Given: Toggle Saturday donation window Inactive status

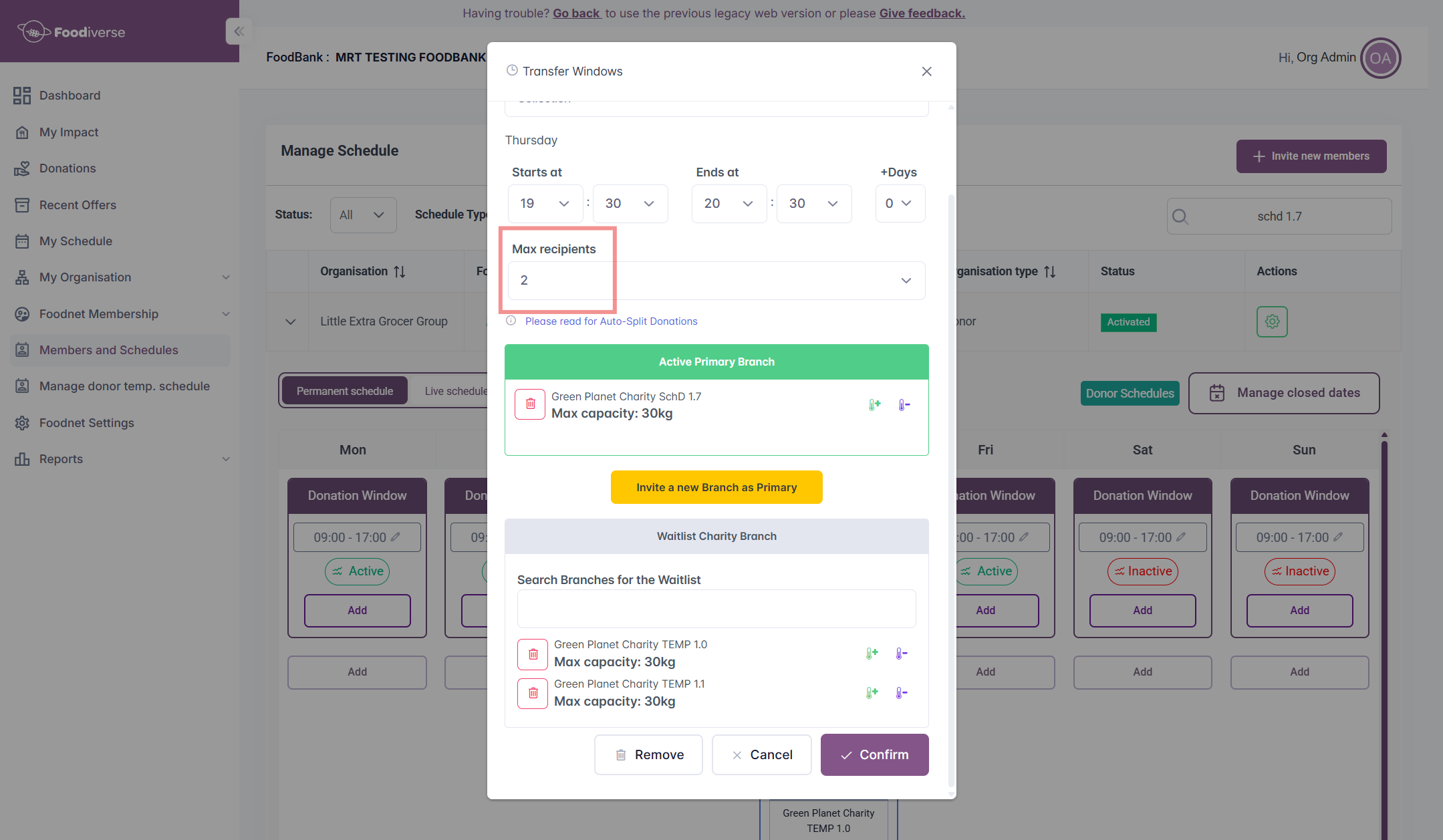Looking at the screenshot, I should [1142, 571].
